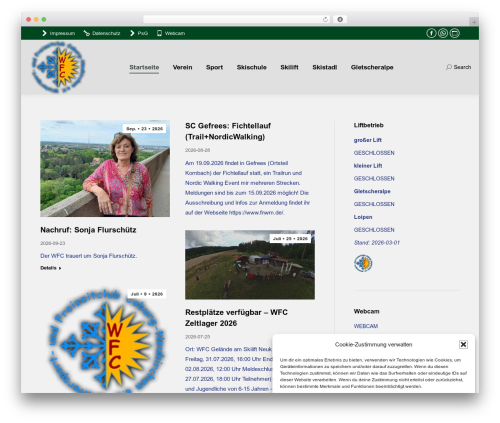Click the GESCHLOSSEN status under großer Lift
The image size is (500, 423).
374,153
